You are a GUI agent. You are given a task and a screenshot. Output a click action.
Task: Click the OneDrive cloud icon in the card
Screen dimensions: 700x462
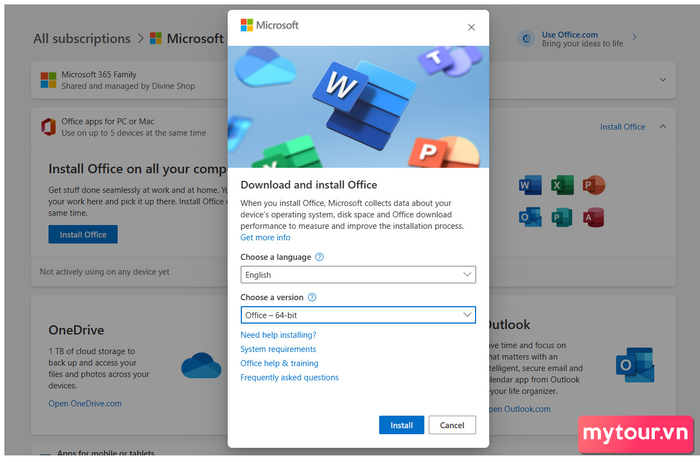point(201,366)
